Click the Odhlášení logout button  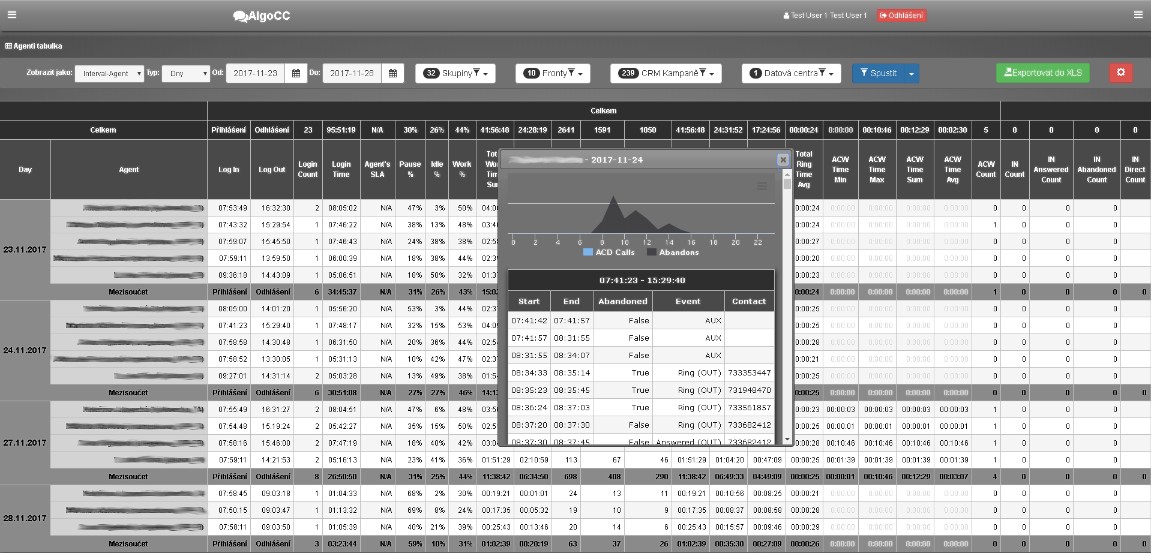(x=901, y=15)
